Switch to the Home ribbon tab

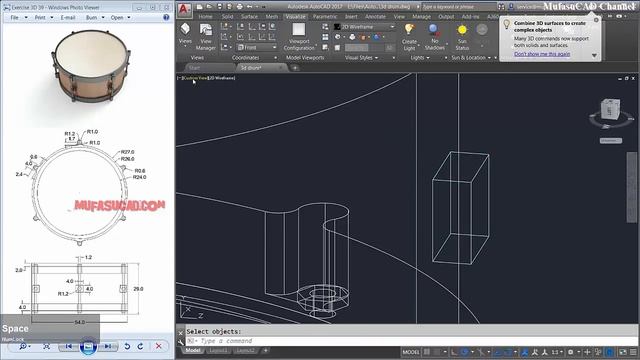click(205, 16)
